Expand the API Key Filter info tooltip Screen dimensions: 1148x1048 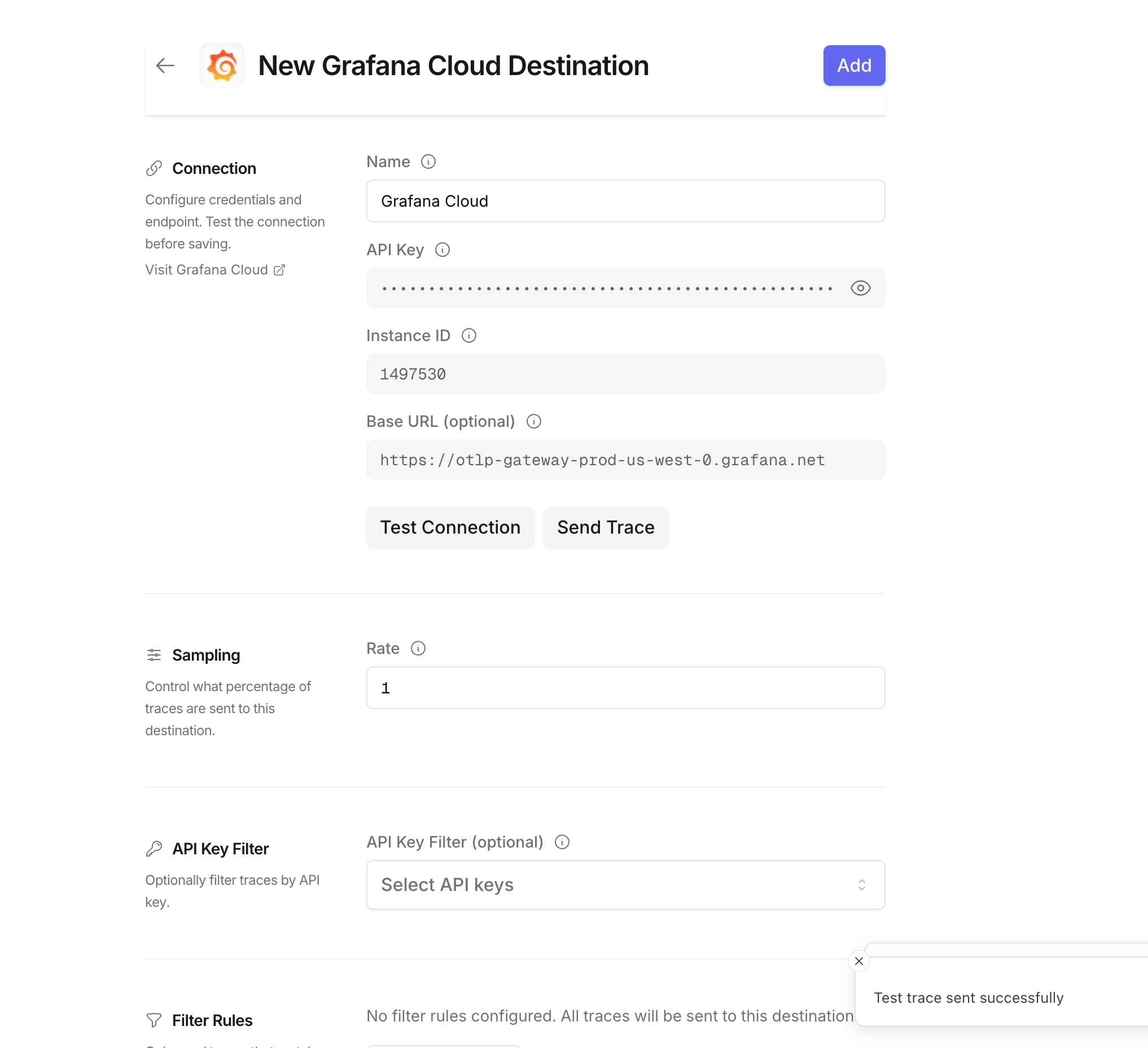pyautogui.click(x=562, y=842)
